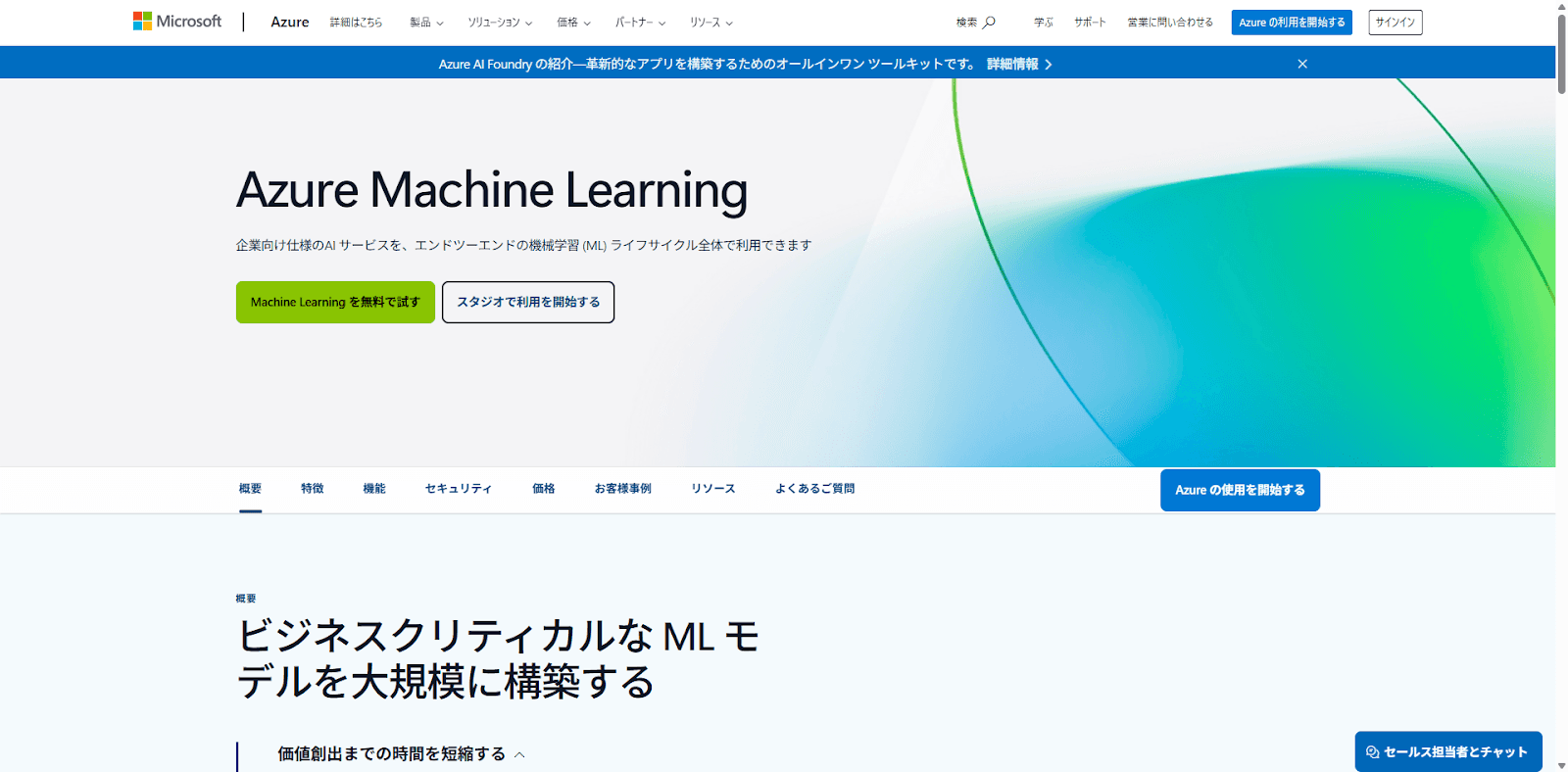1568x772 pixels.
Task: Click Azure の使用を開始する button
Action: tap(1240, 490)
